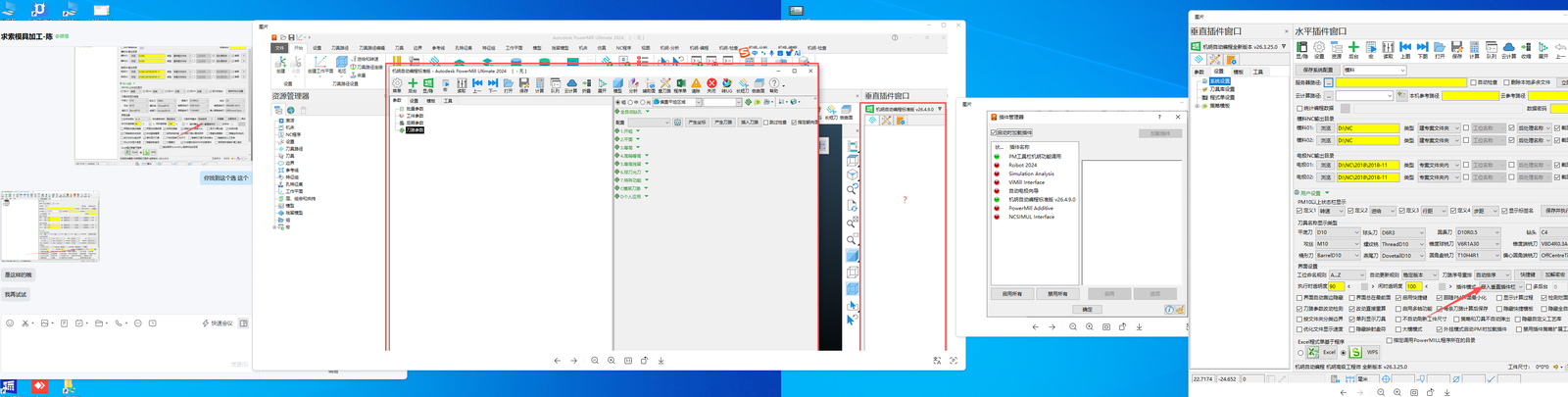The width and height of the screenshot is (1568, 397).
Task: Switch to 工具 tab in center plugin window
Action: (x=448, y=100)
